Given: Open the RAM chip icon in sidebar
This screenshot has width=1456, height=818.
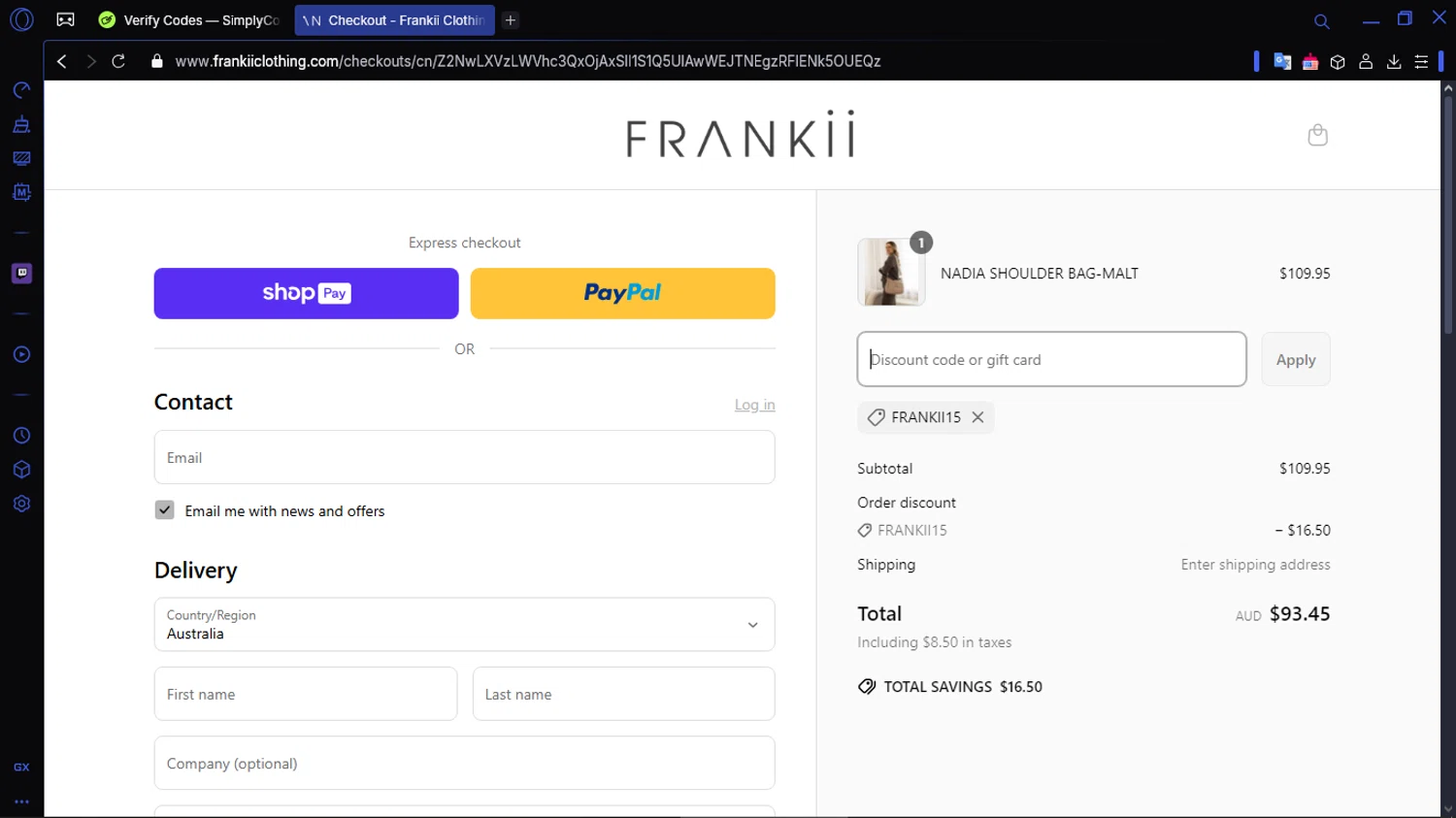Looking at the screenshot, I should coord(21,192).
